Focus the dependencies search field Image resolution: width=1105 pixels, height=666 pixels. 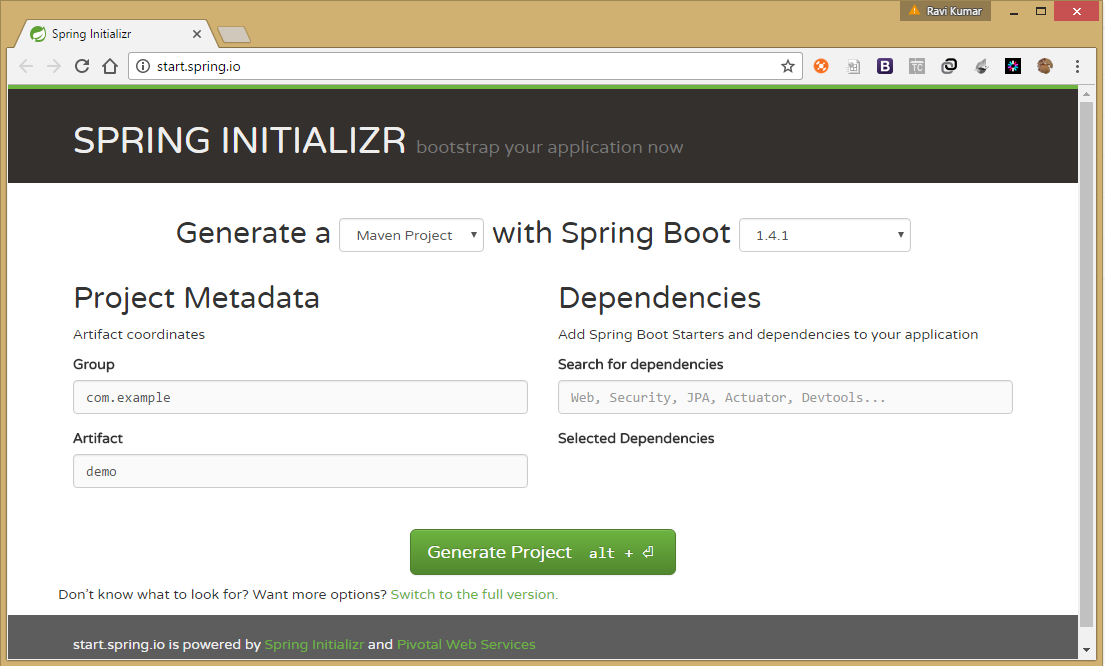coord(785,397)
